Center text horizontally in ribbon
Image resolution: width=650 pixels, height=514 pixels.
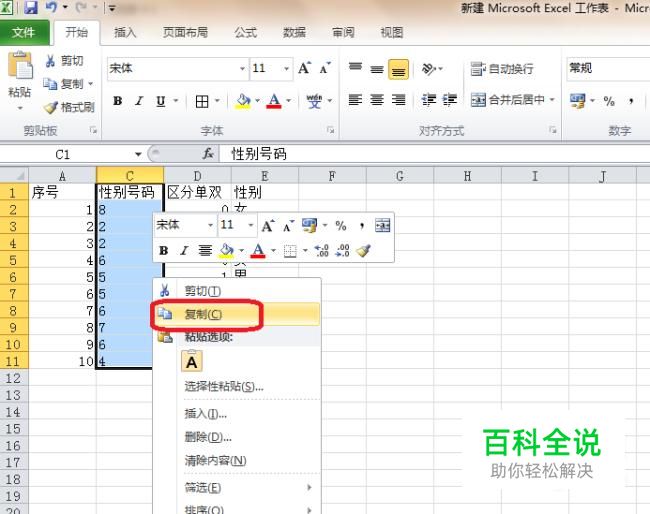[377, 100]
